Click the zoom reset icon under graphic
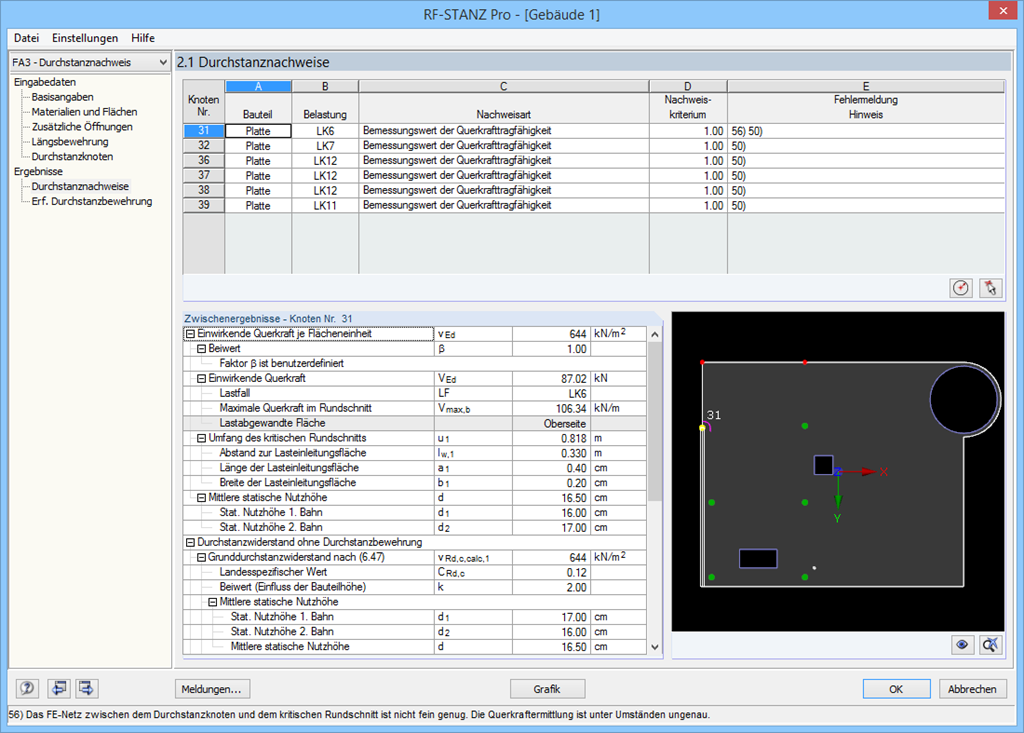Image resolution: width=1024 pixels, height=733 pixels. click(991, 645)
